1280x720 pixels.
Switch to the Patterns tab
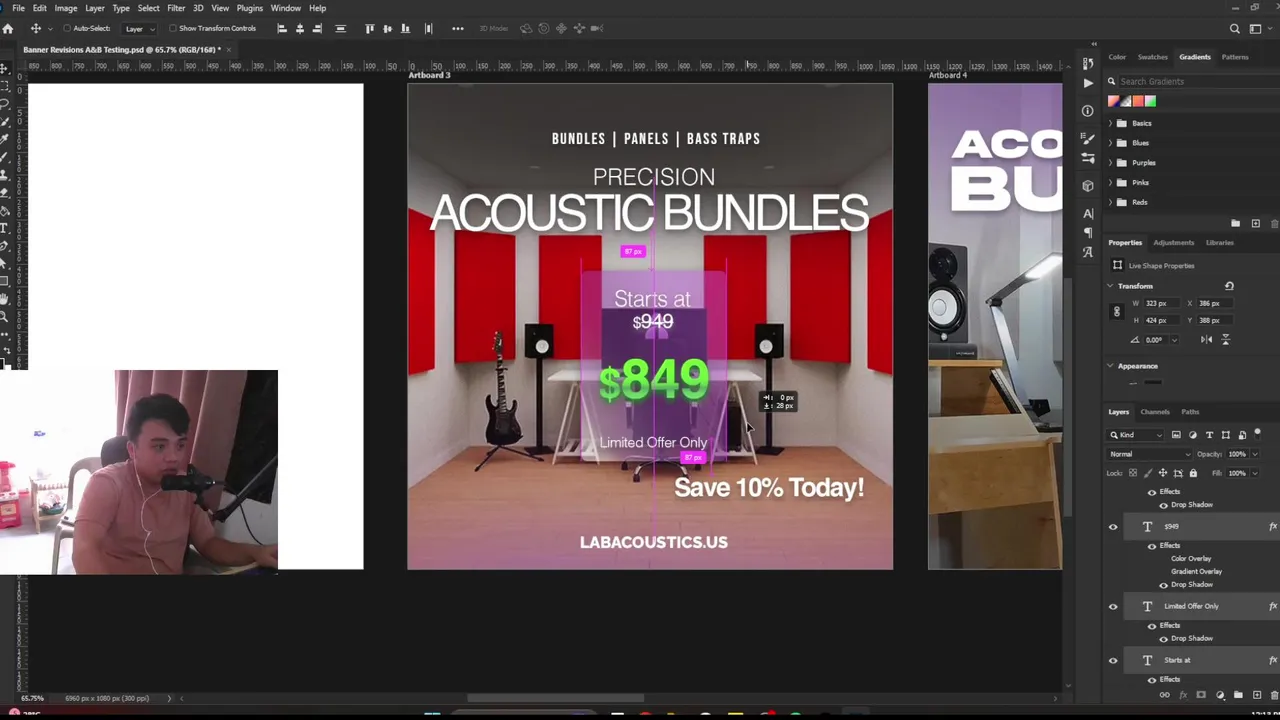point(1235,57)
